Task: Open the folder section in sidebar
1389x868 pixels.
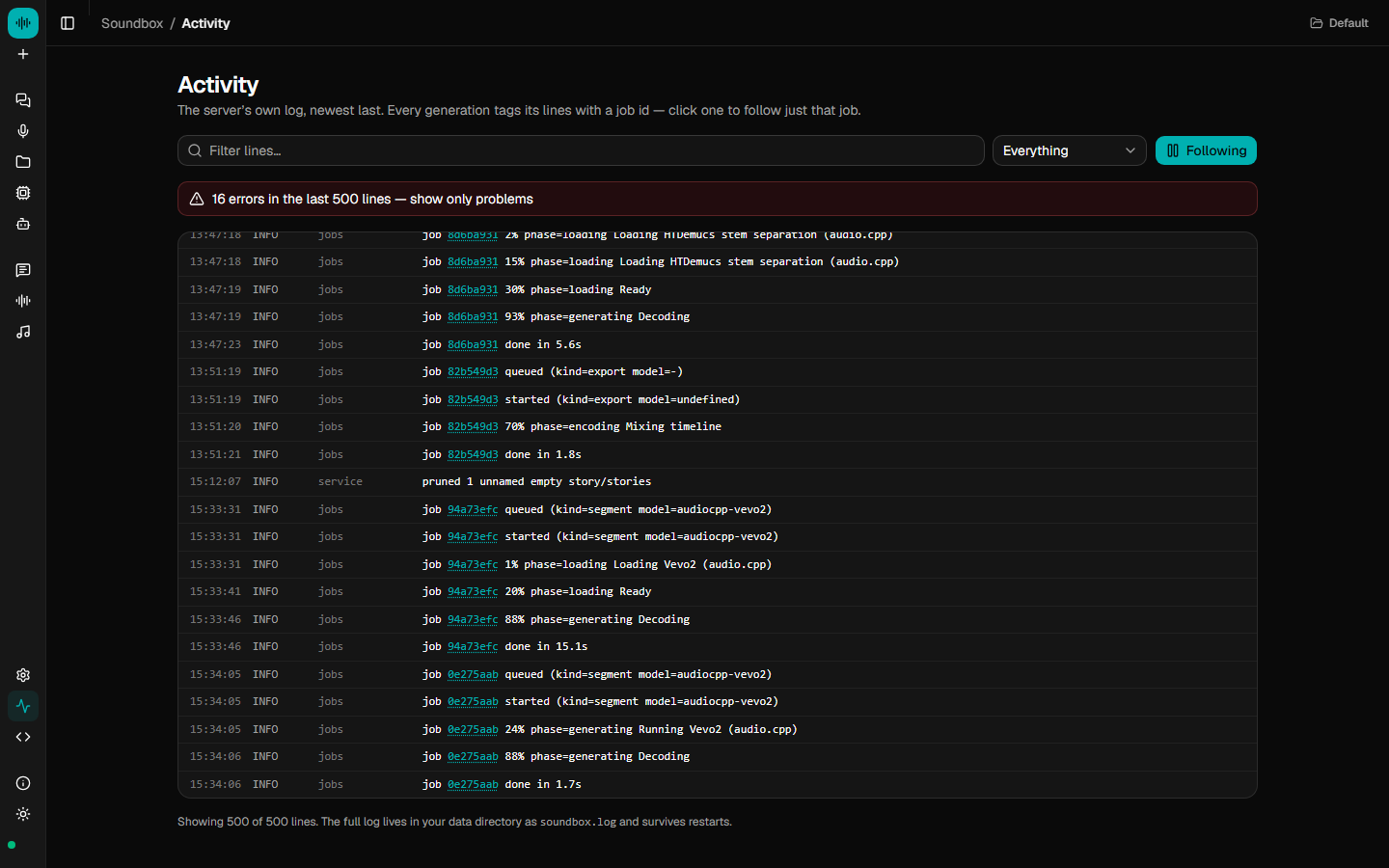Action: [23, 162]
